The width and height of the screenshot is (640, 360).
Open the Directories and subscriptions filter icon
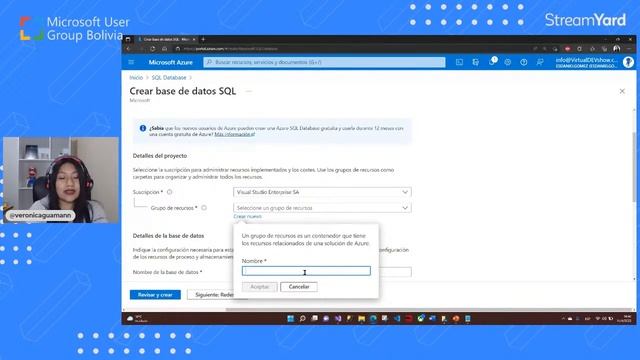click(x=476, y=62)
